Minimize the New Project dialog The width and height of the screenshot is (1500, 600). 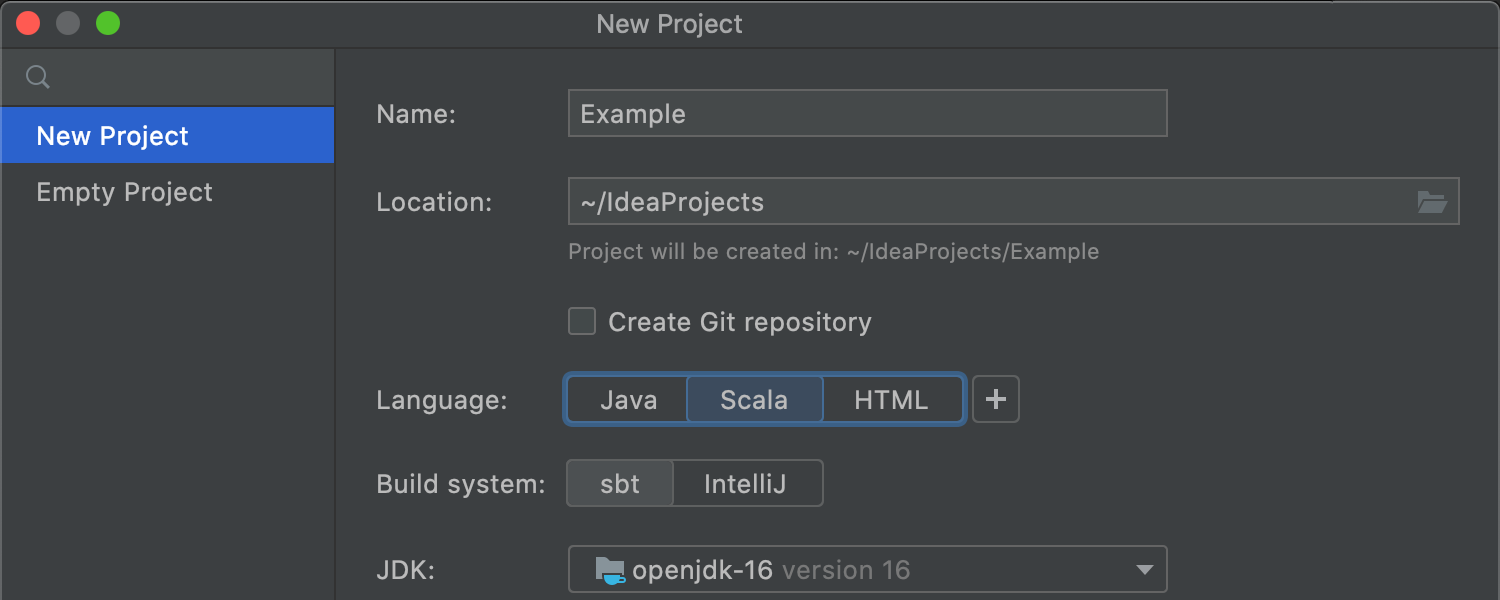[x=68, y=24]
